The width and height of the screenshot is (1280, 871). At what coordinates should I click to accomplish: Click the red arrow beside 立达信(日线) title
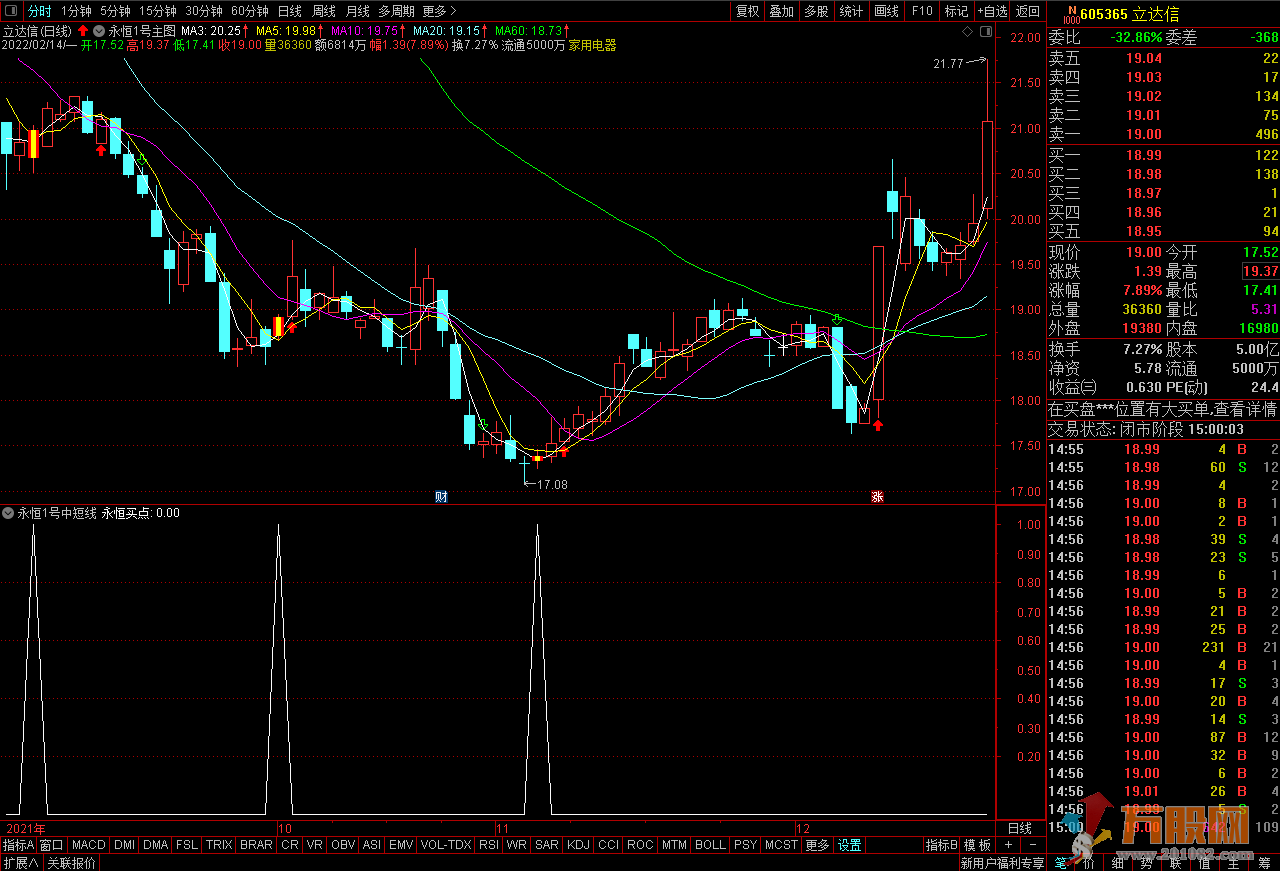83,31
